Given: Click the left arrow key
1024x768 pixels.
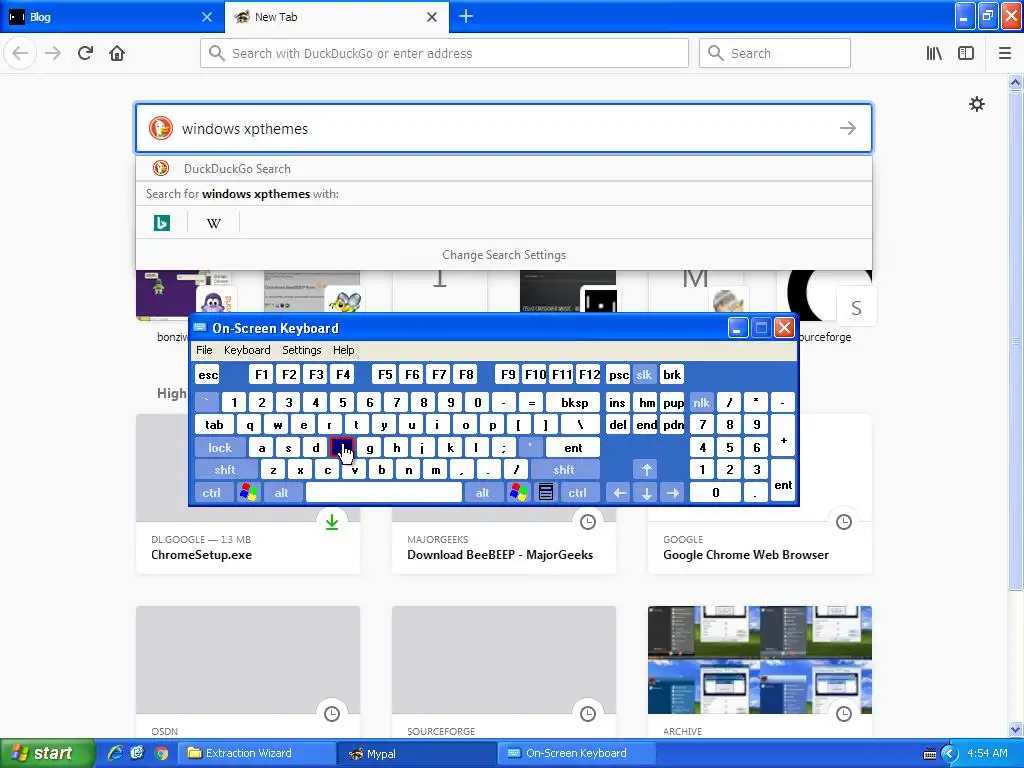Looking at the screenshot, I should click(x=619, y=492).
